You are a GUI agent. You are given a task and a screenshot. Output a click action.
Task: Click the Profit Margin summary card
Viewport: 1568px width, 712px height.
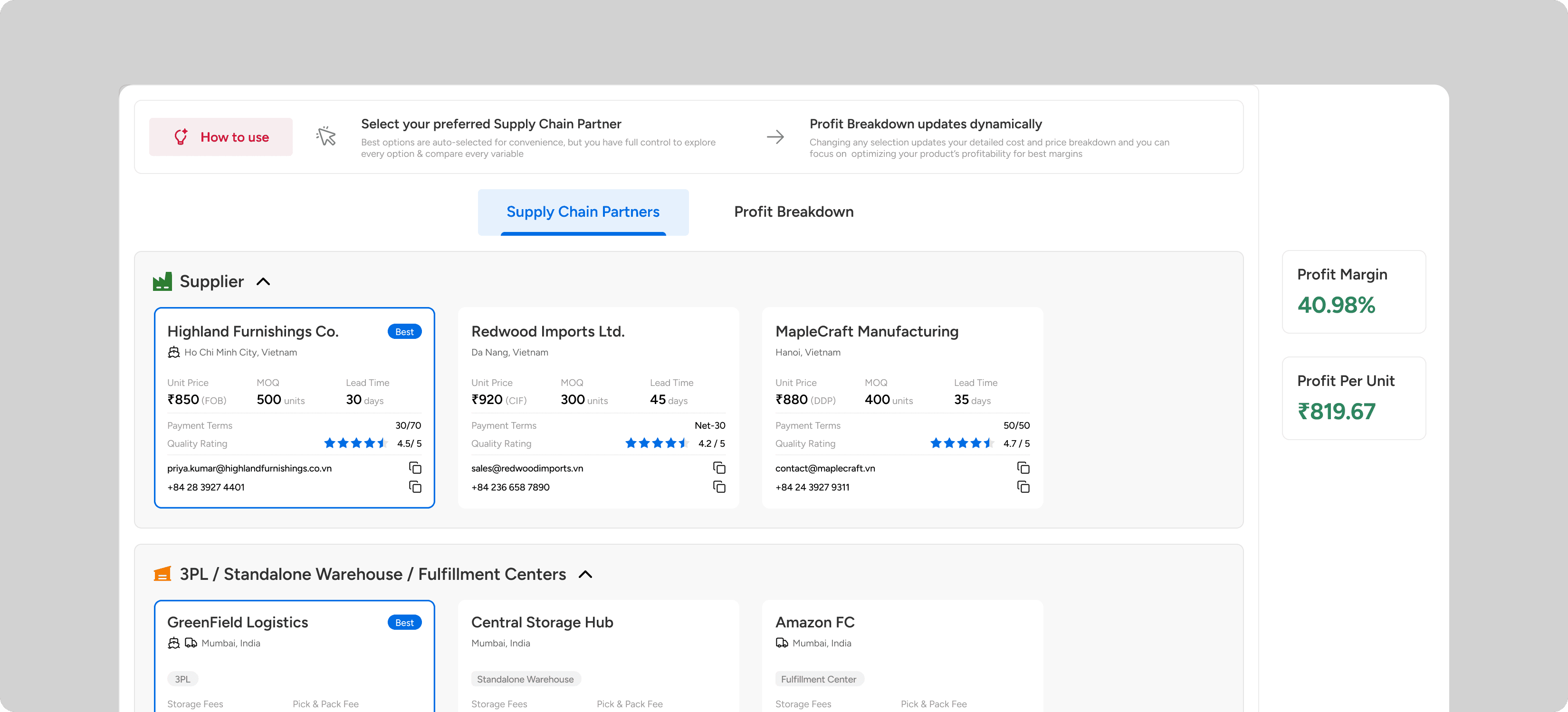1353,291
